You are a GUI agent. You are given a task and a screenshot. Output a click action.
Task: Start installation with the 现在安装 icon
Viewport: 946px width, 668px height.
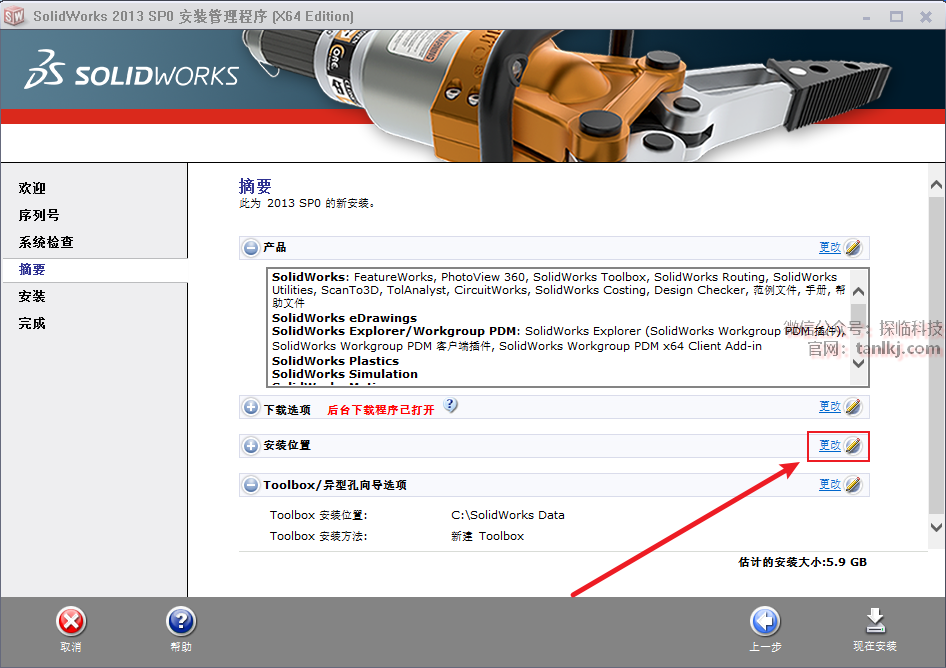pos(875,622)
